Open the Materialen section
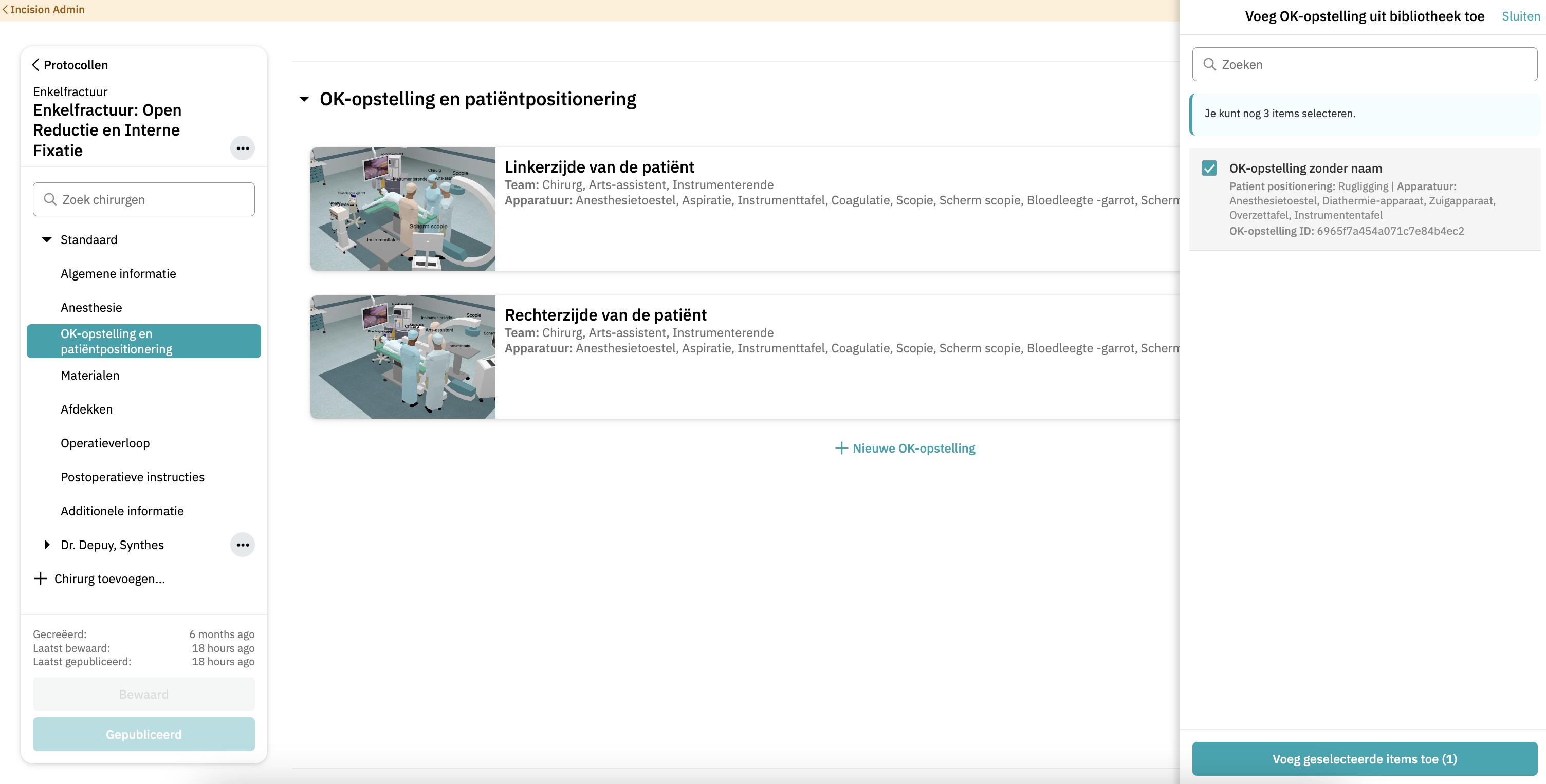The height and width of the screenshot is (784, 1546). pyautogui.click(x=90, y=375)
